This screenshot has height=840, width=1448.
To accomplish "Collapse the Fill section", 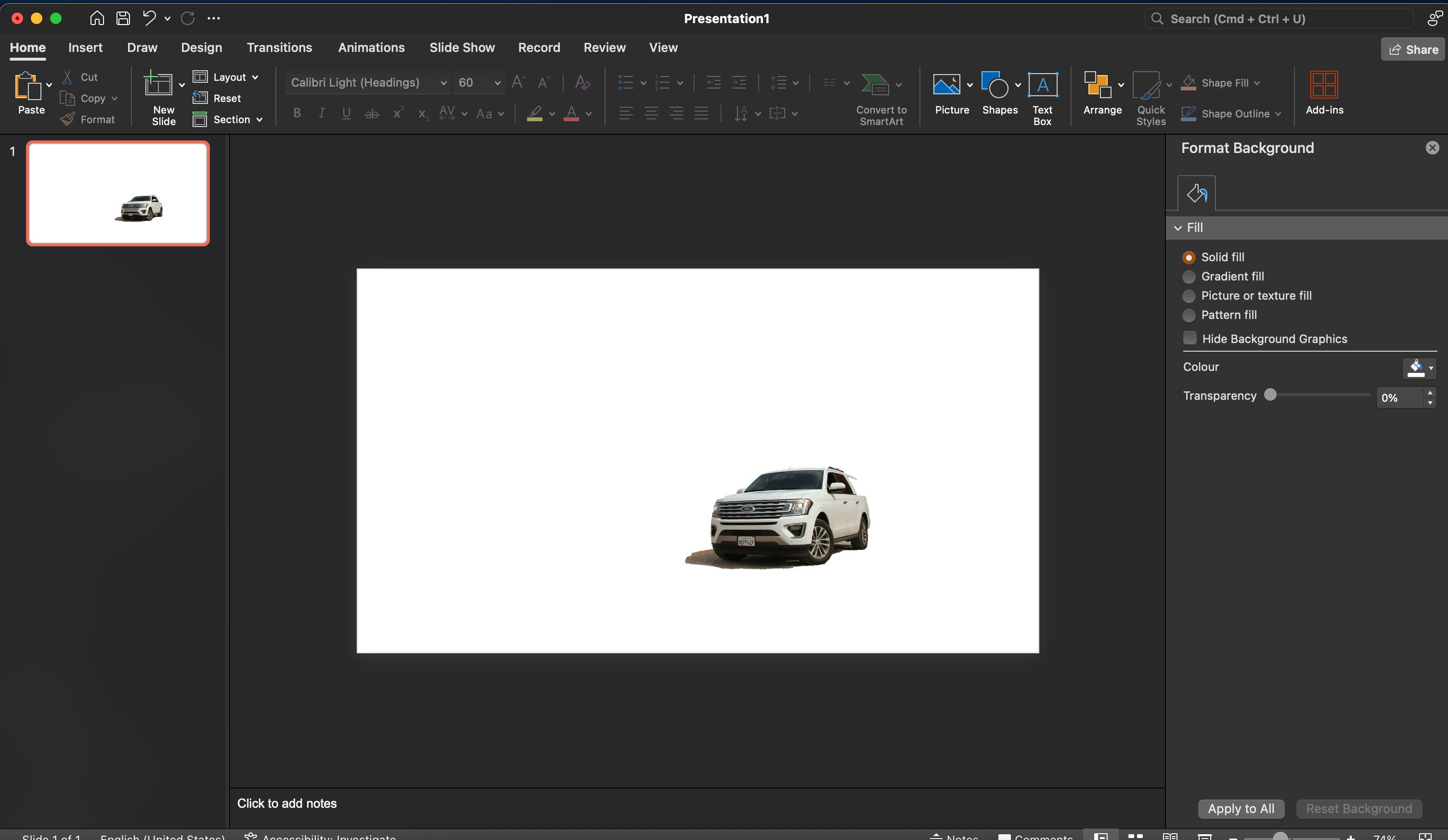I will click(1178, 228).
